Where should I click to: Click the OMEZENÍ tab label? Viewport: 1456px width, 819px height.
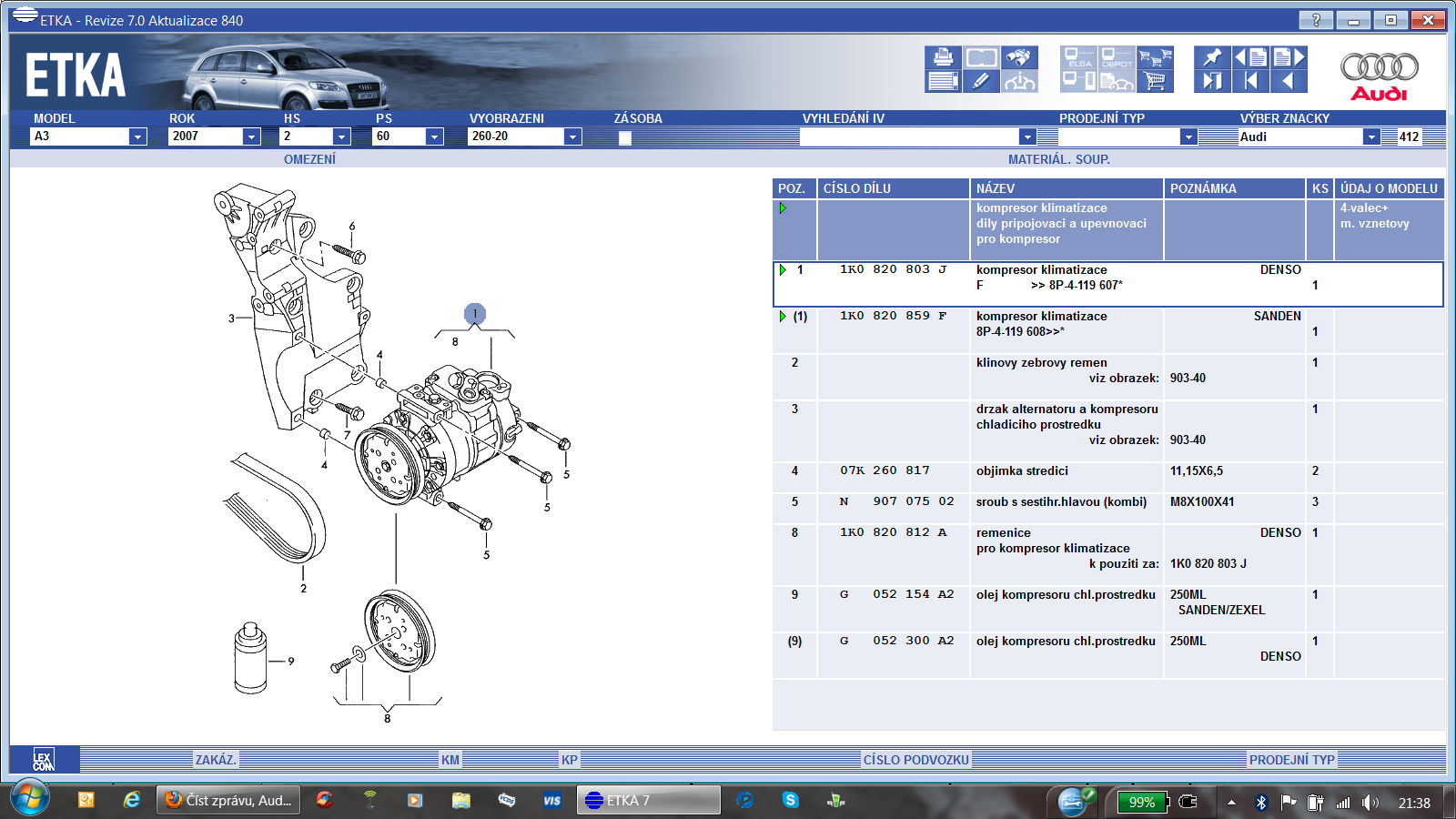[309, 159]
